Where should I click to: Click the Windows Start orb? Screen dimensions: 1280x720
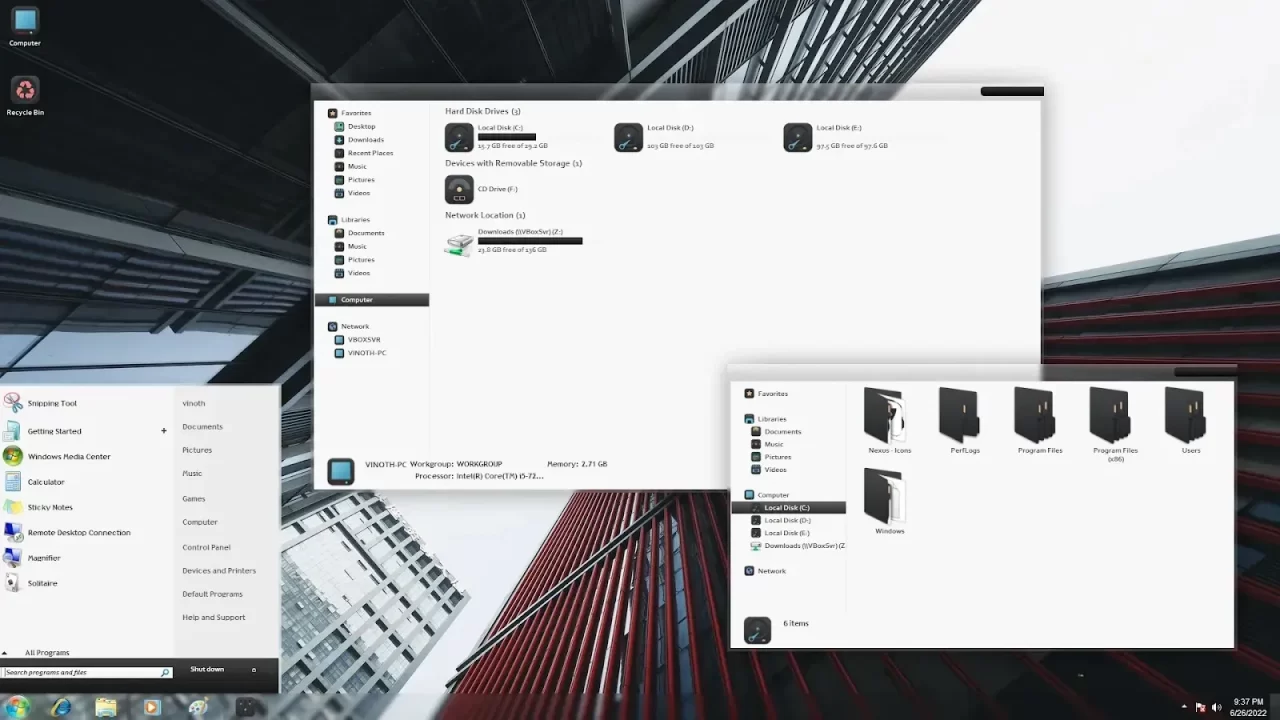(x=18, y=707)
